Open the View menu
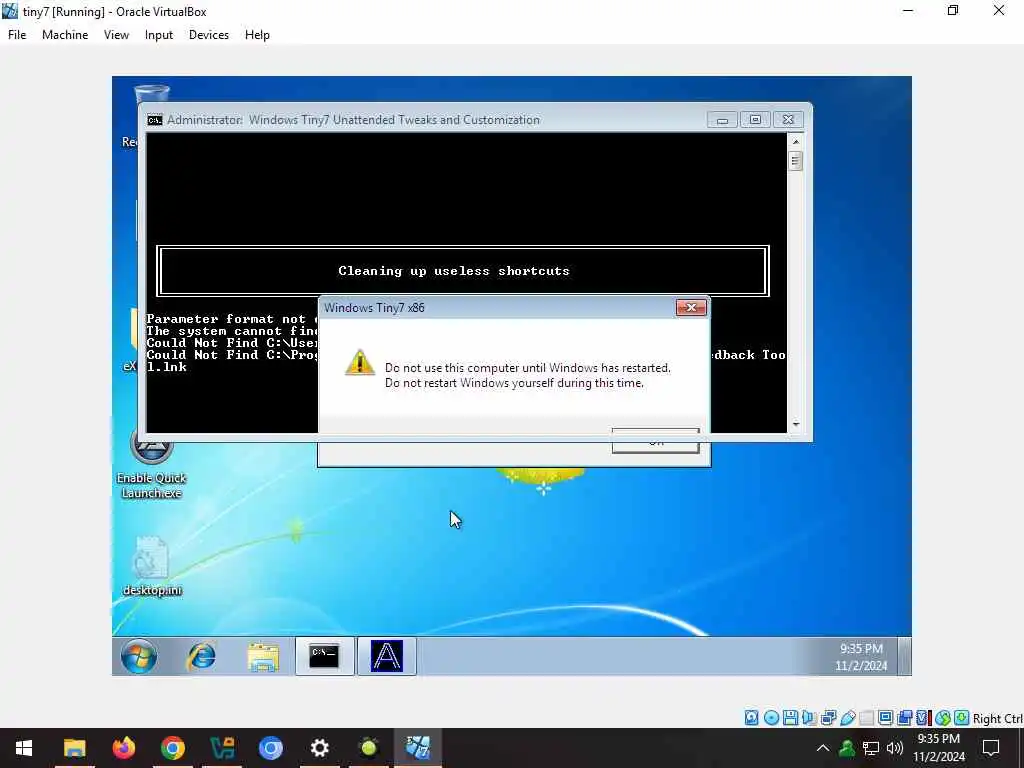Screen dimensions: 1024x768 [116, 35]
